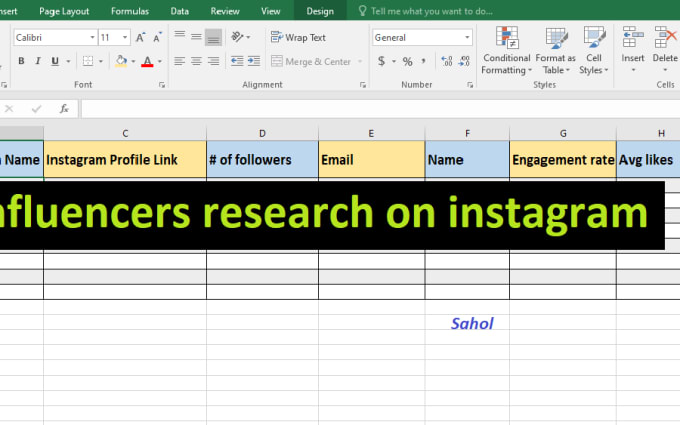
Task: Click formula bar Cancel X icon
Action: click(x=9, y=109)
